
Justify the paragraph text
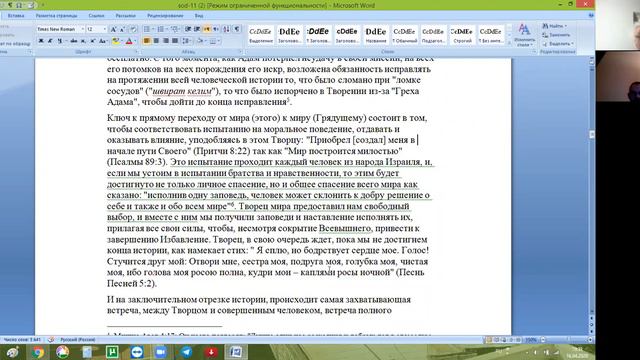(x=175, y=41)
